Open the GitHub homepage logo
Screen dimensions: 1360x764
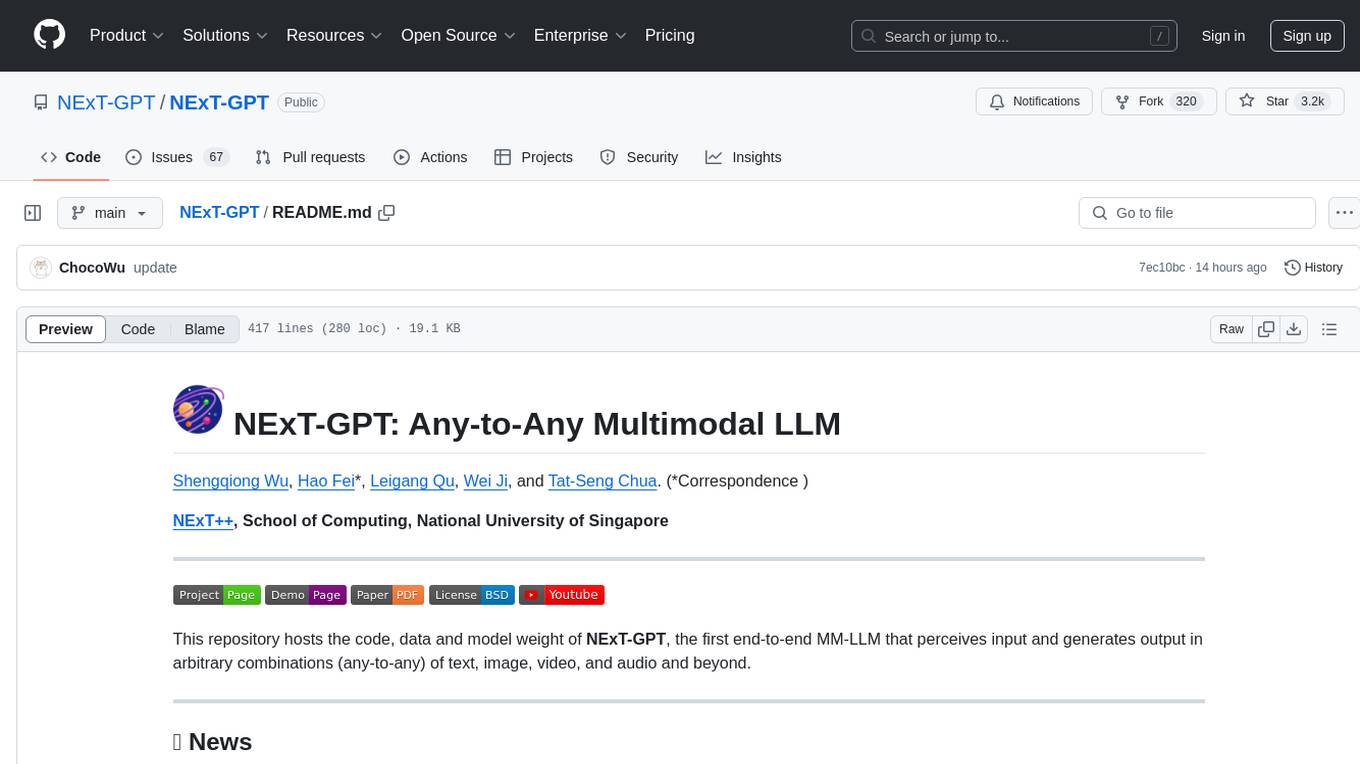(x=50, y=35)
